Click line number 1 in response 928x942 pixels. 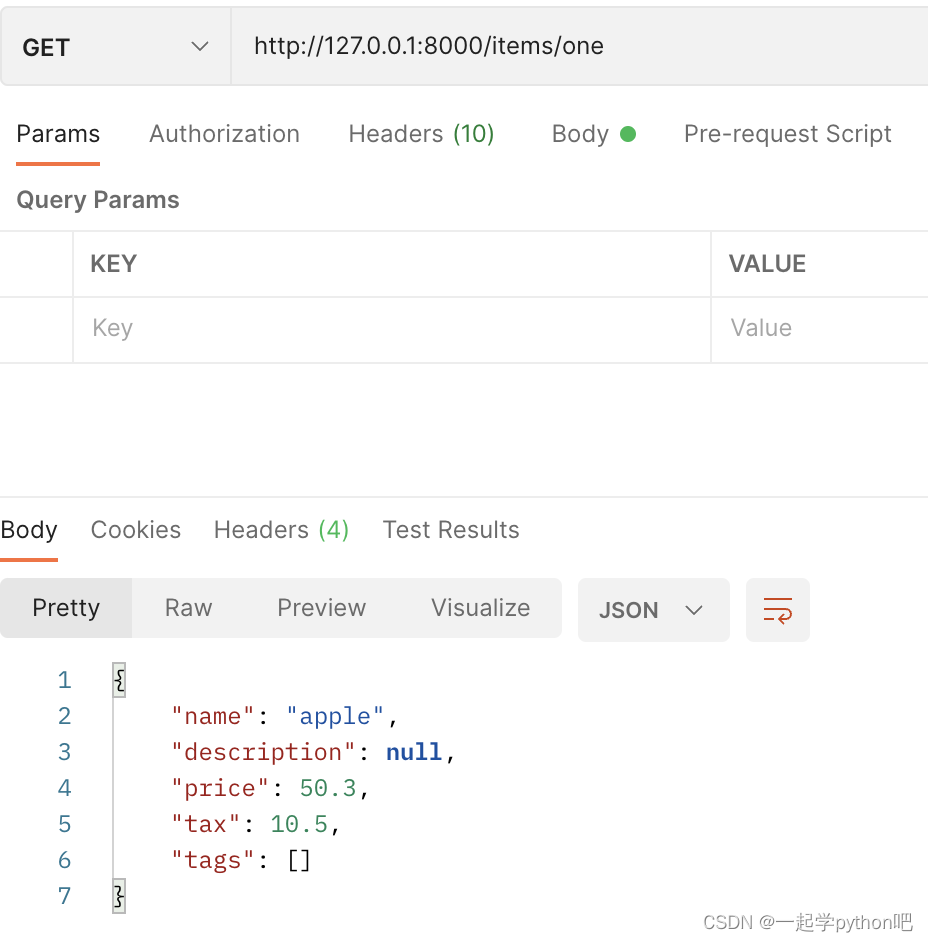point(64,681)
